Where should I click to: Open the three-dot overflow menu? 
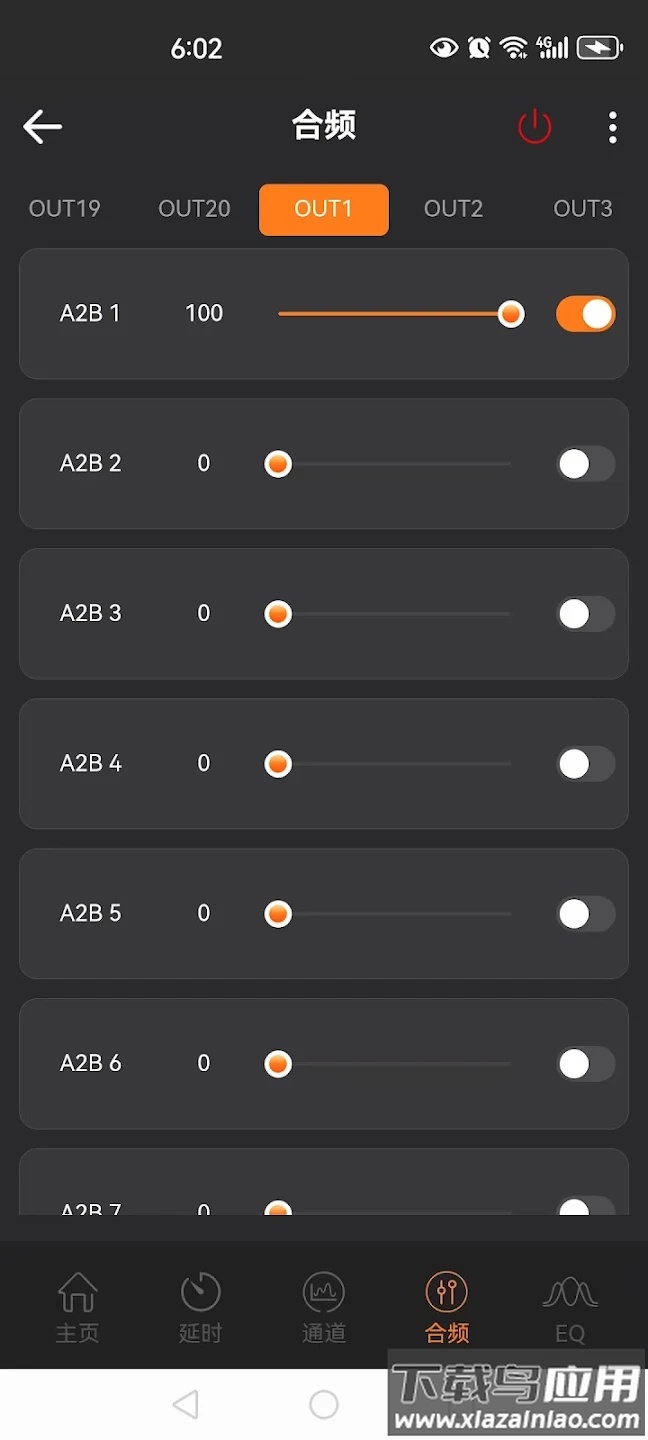(x=612, y=127)
